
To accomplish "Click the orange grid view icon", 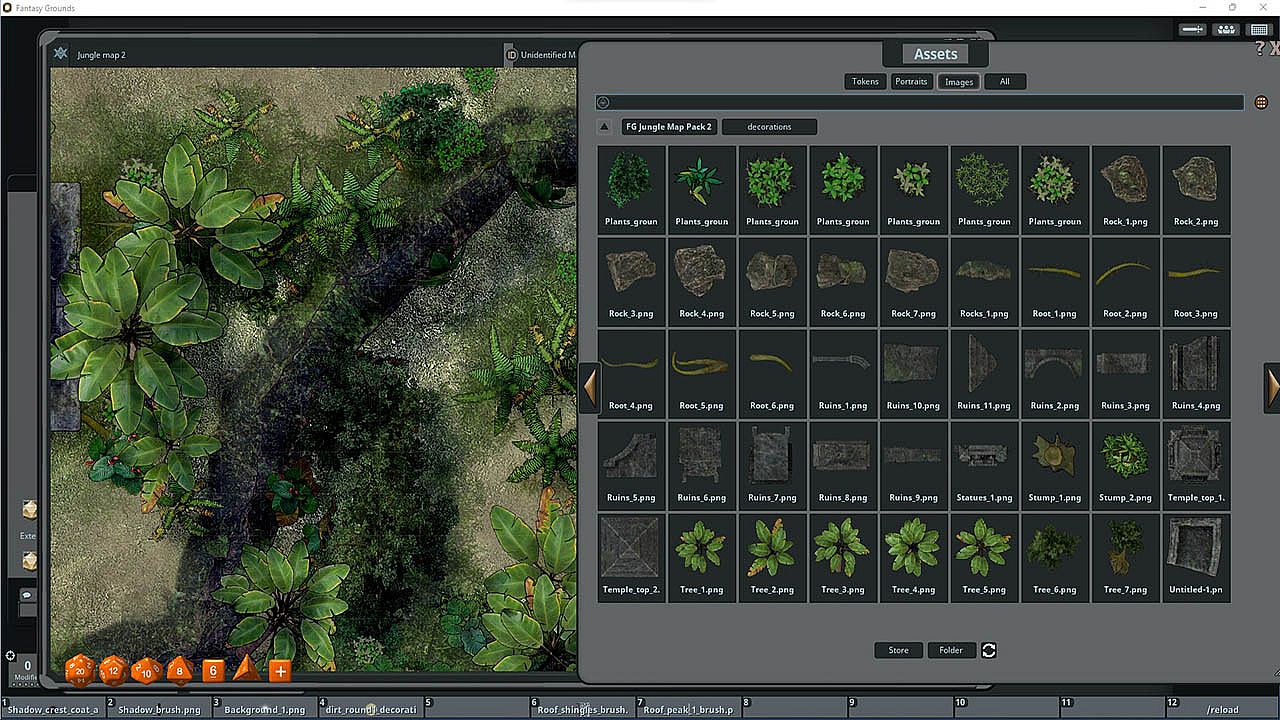I will coord(1261,103).
